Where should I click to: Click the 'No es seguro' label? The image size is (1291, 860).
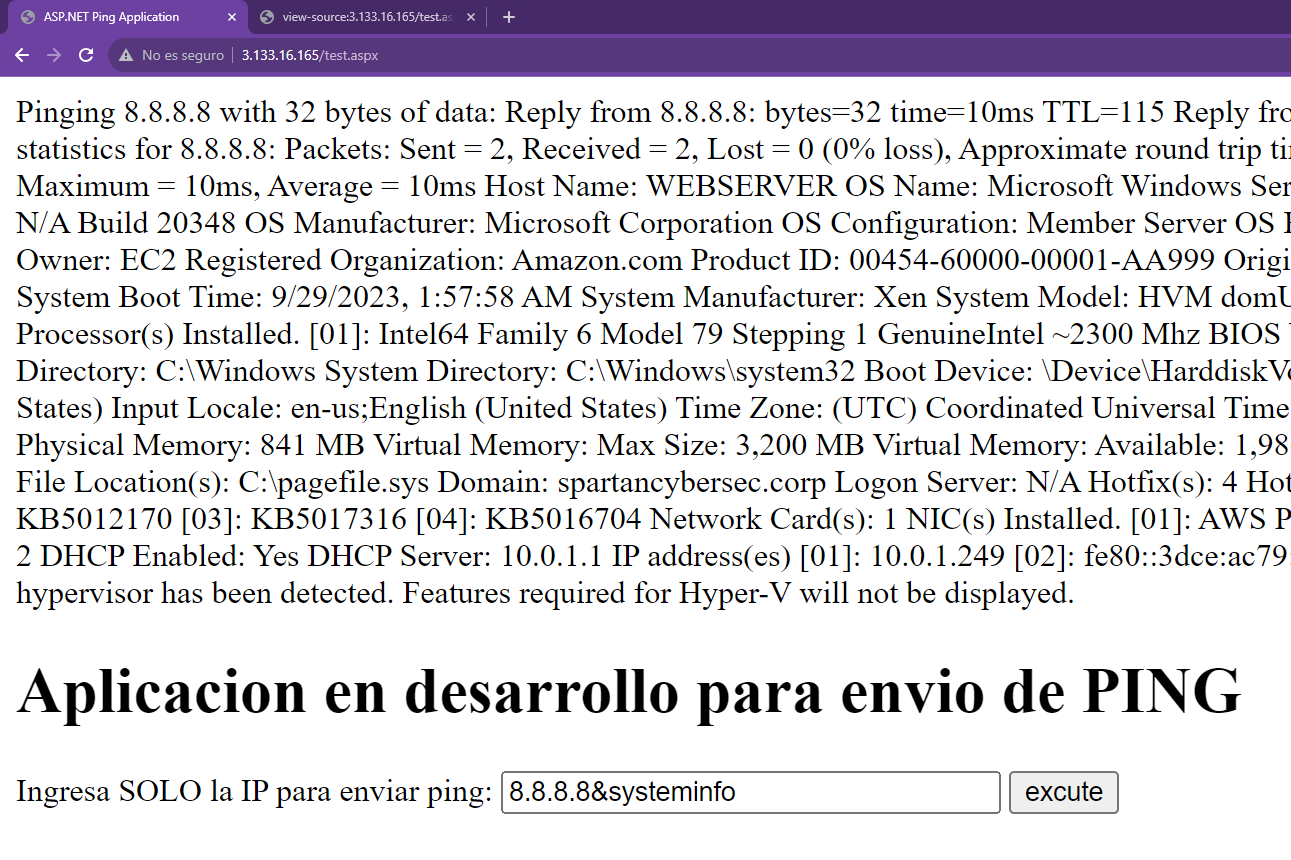pyautogui.click(x=182, y=56)
